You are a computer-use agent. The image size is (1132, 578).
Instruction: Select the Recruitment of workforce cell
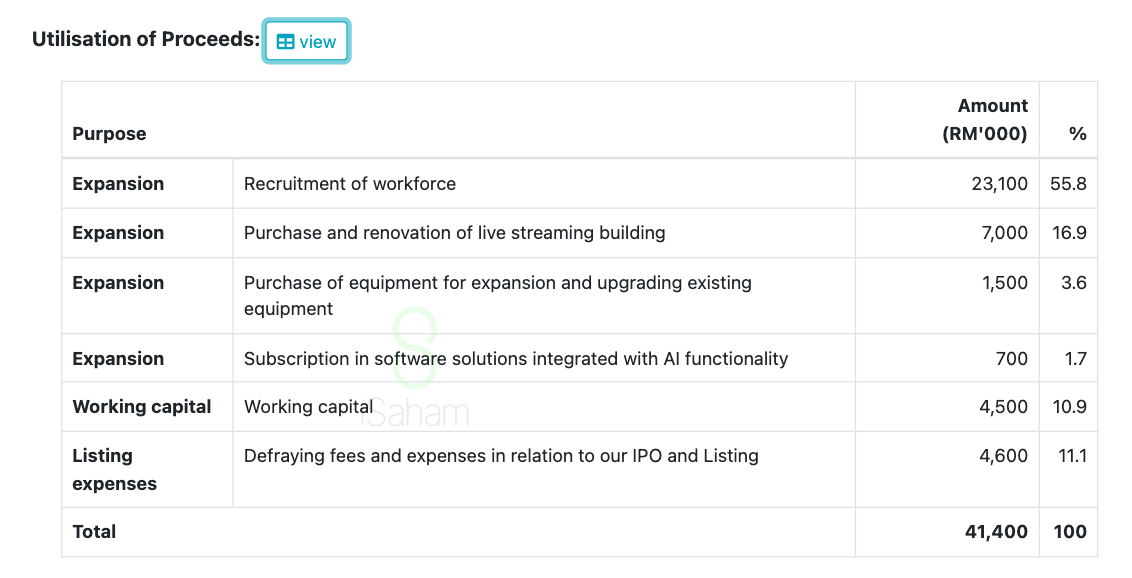click(x=350, y=184)
